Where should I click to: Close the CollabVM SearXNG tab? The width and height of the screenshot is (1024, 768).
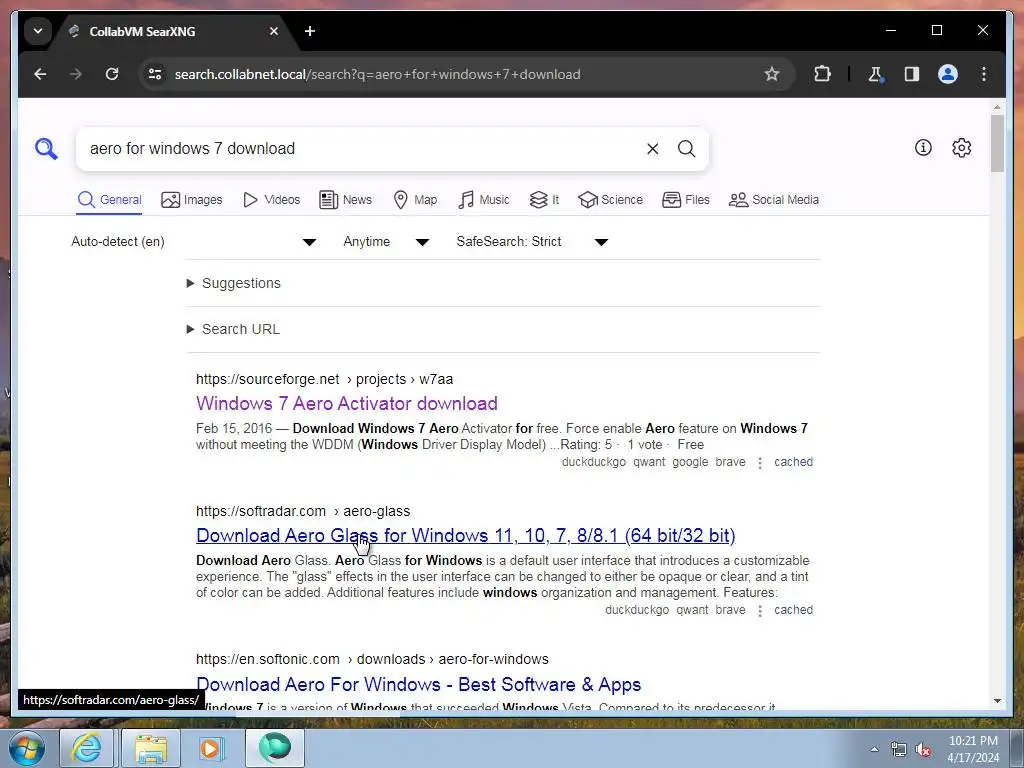(274, 31)
